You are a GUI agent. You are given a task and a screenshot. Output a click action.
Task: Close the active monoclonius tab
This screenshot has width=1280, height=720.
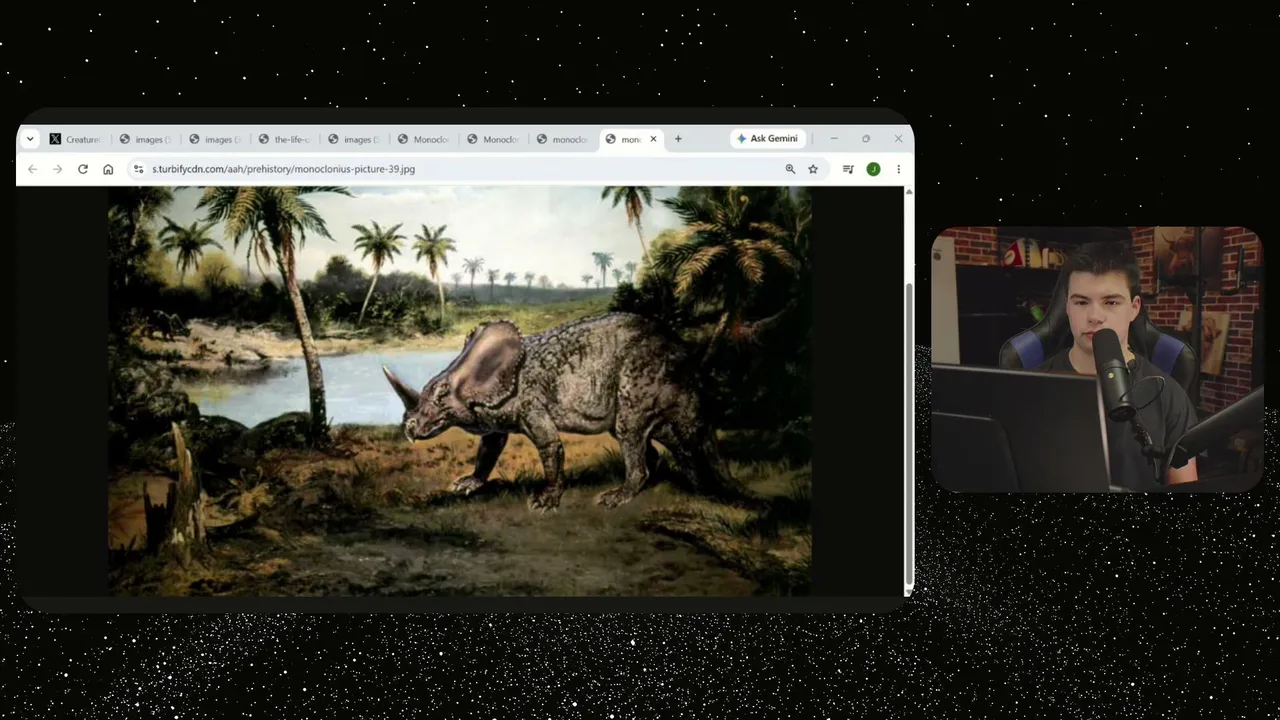(x=653, y=139)
